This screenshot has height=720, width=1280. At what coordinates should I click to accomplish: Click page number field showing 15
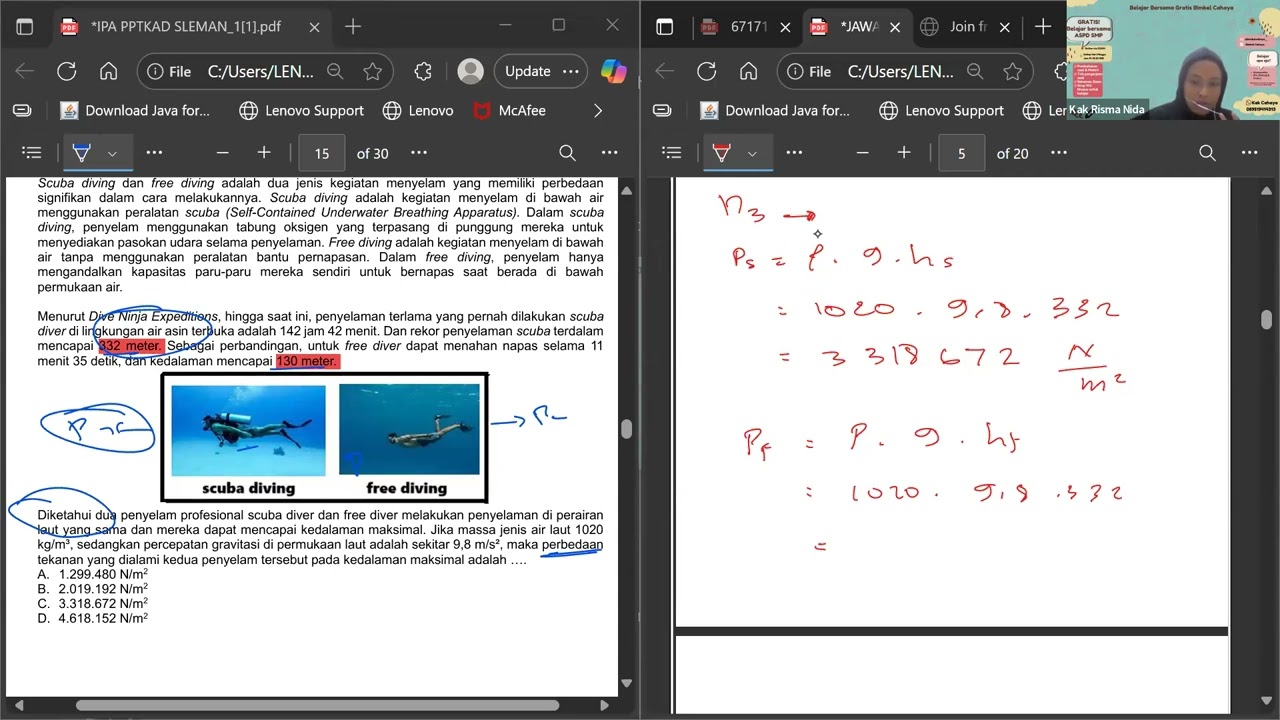click(x=321, y=153)
